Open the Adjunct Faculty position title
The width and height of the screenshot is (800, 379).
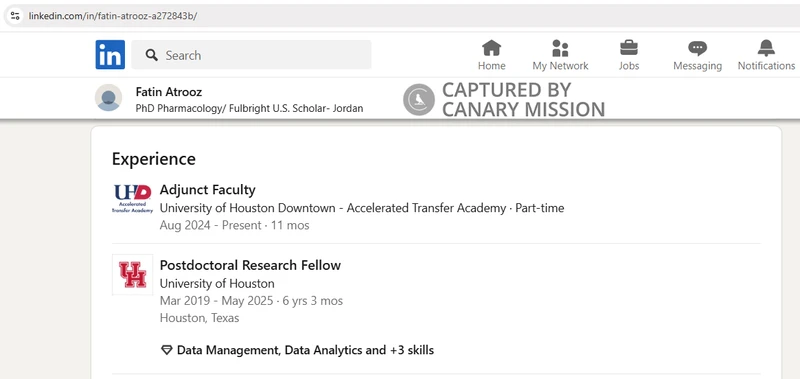click(207, 190)
